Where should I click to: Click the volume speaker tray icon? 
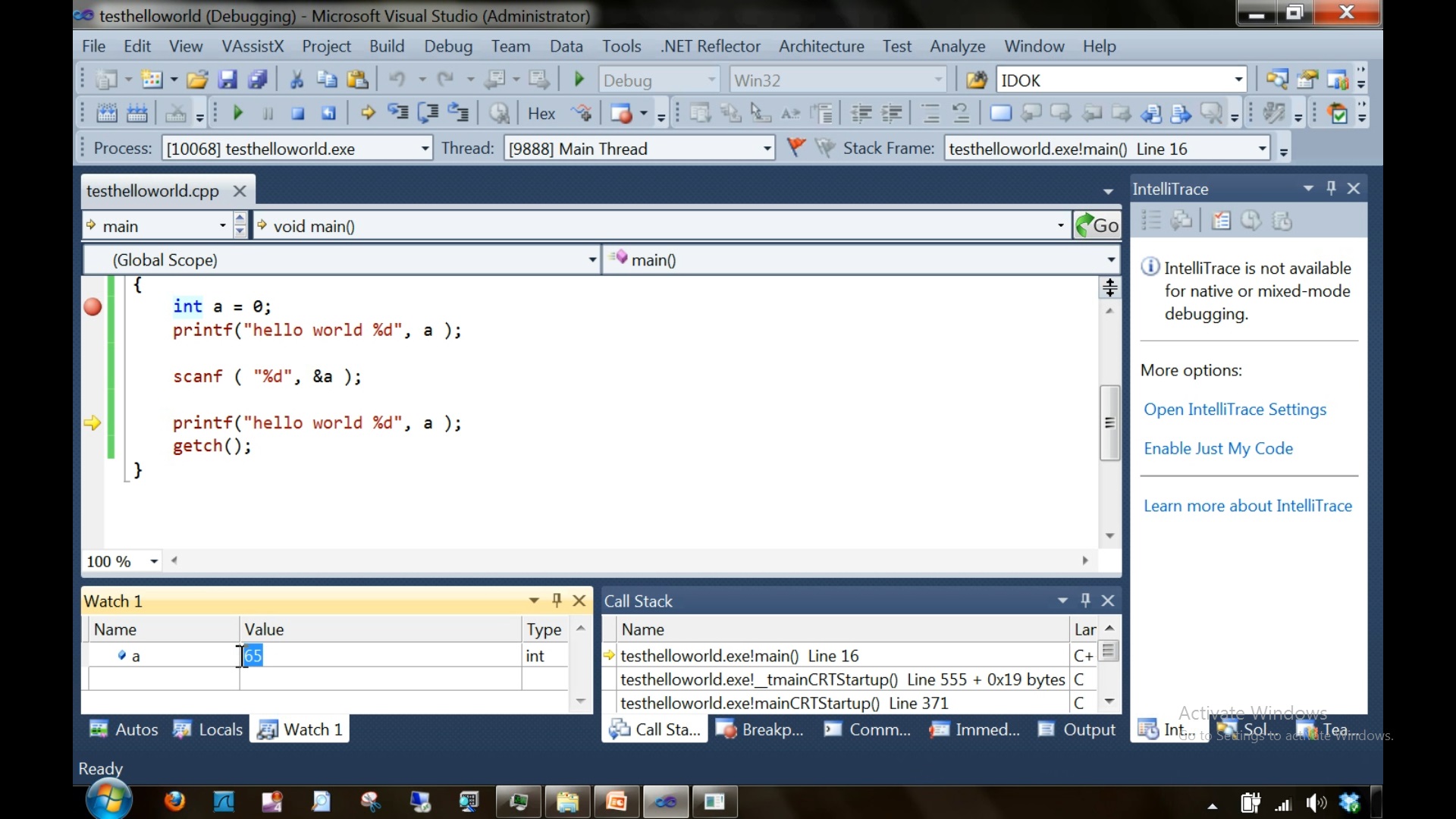pos(1316,804)
